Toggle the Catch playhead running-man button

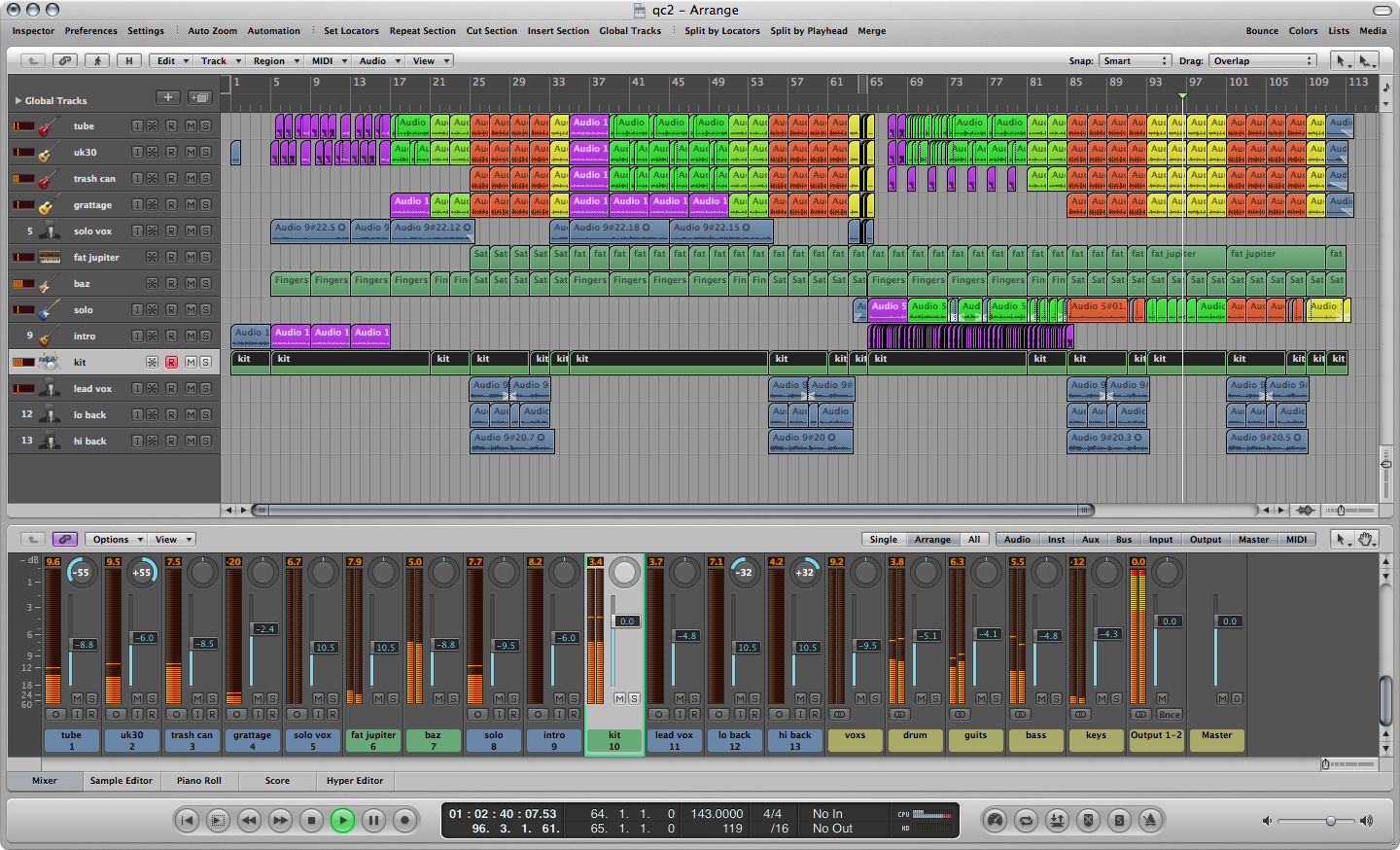click(97, 60)
